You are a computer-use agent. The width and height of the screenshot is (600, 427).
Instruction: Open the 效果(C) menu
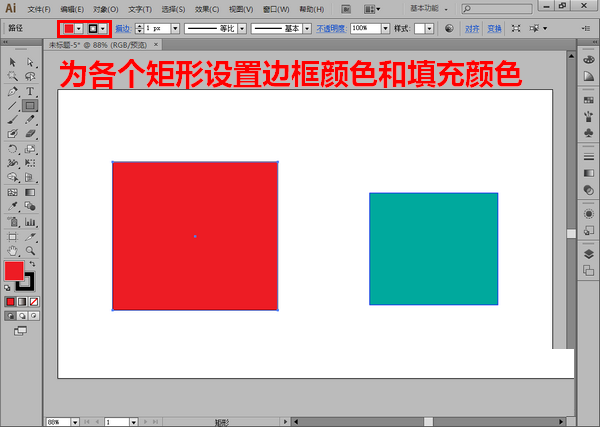207,9
